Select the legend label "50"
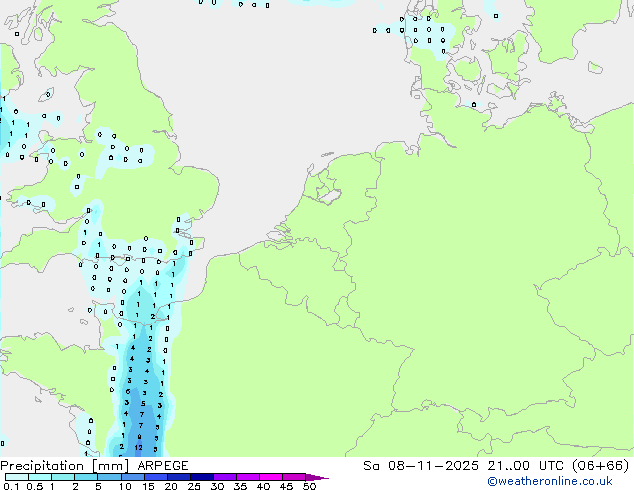634x490 pixels. tap(309, 486)
